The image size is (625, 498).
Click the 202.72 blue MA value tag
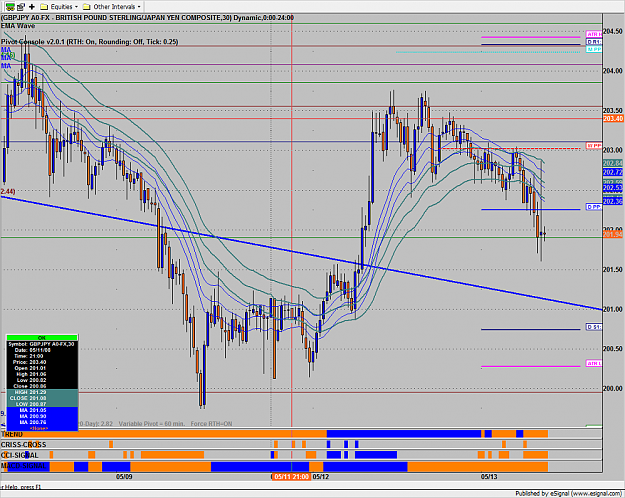click(613, 172)
